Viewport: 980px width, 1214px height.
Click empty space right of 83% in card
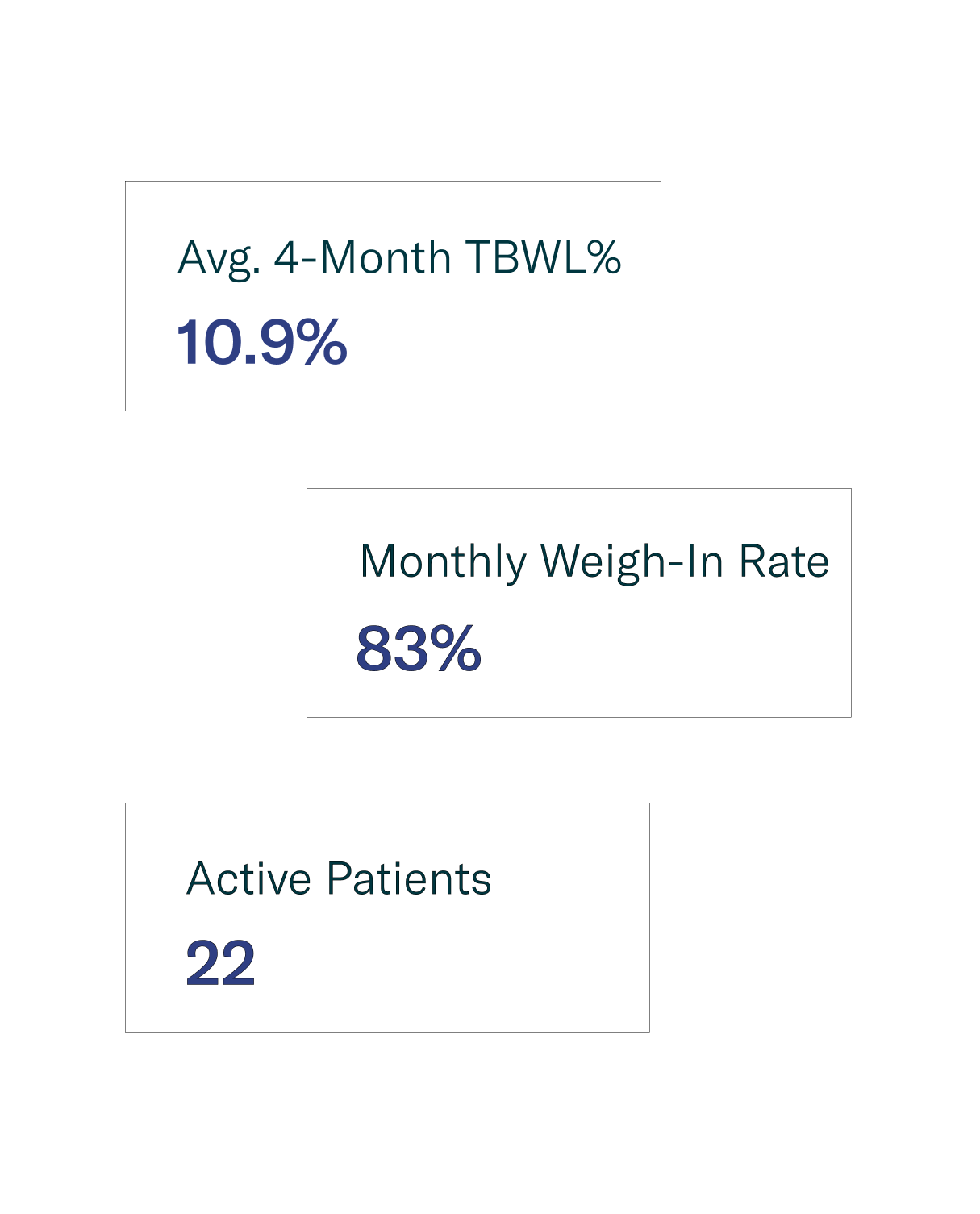[661, 648]
